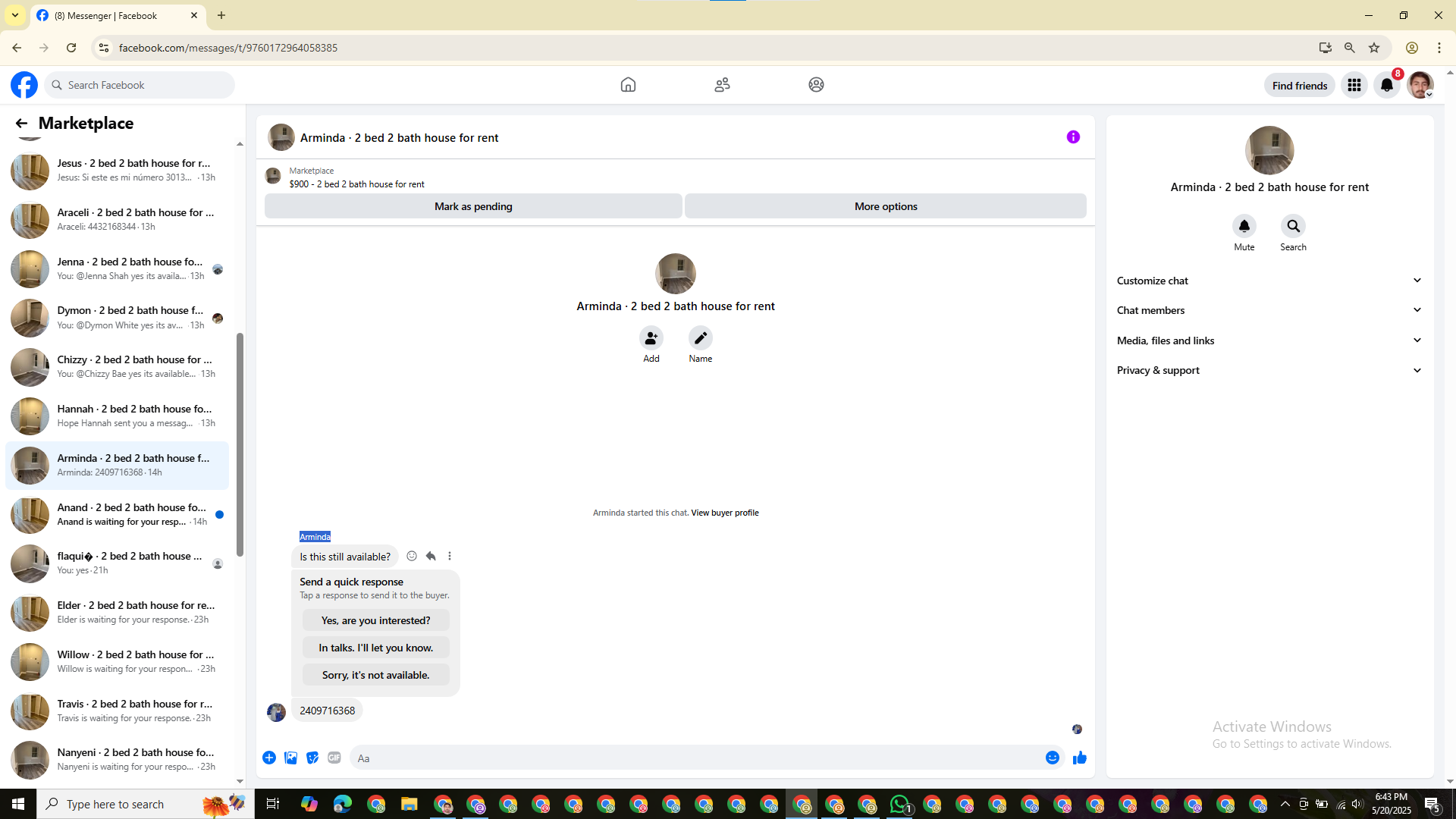This screenshot has height=819, width=1456.
Task: Click the thumbs up like icon
Action: (x=1079, y=758)
